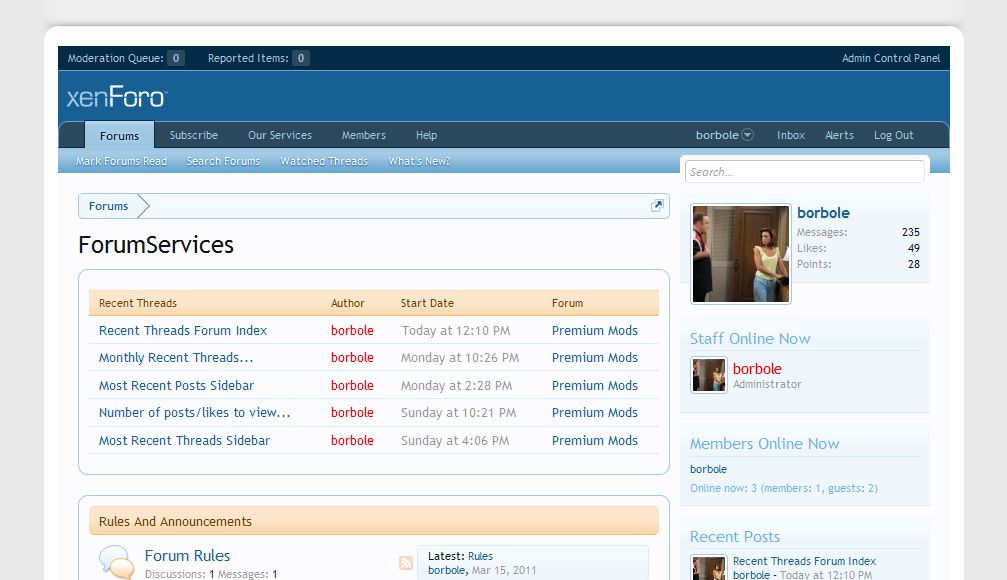1007x580 pixels.
Task: Click borbole's large profile avatar
Action: point(741,254)
